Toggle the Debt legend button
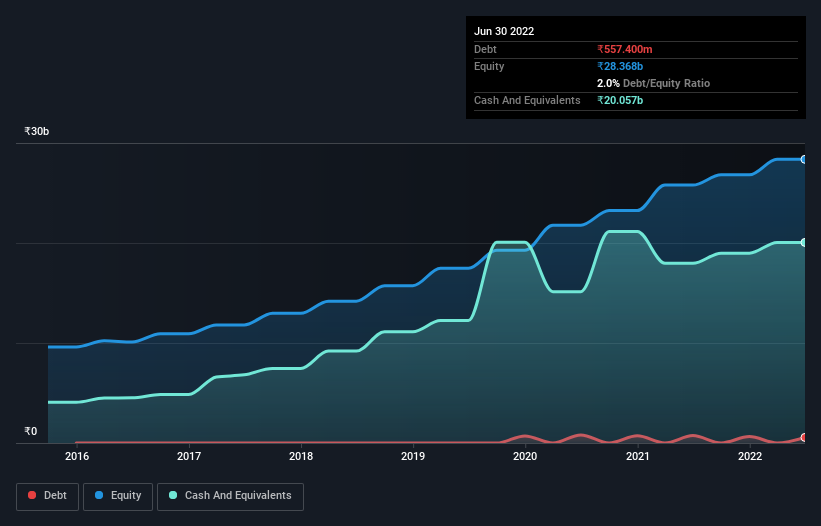821x526 pixels. 48,496
